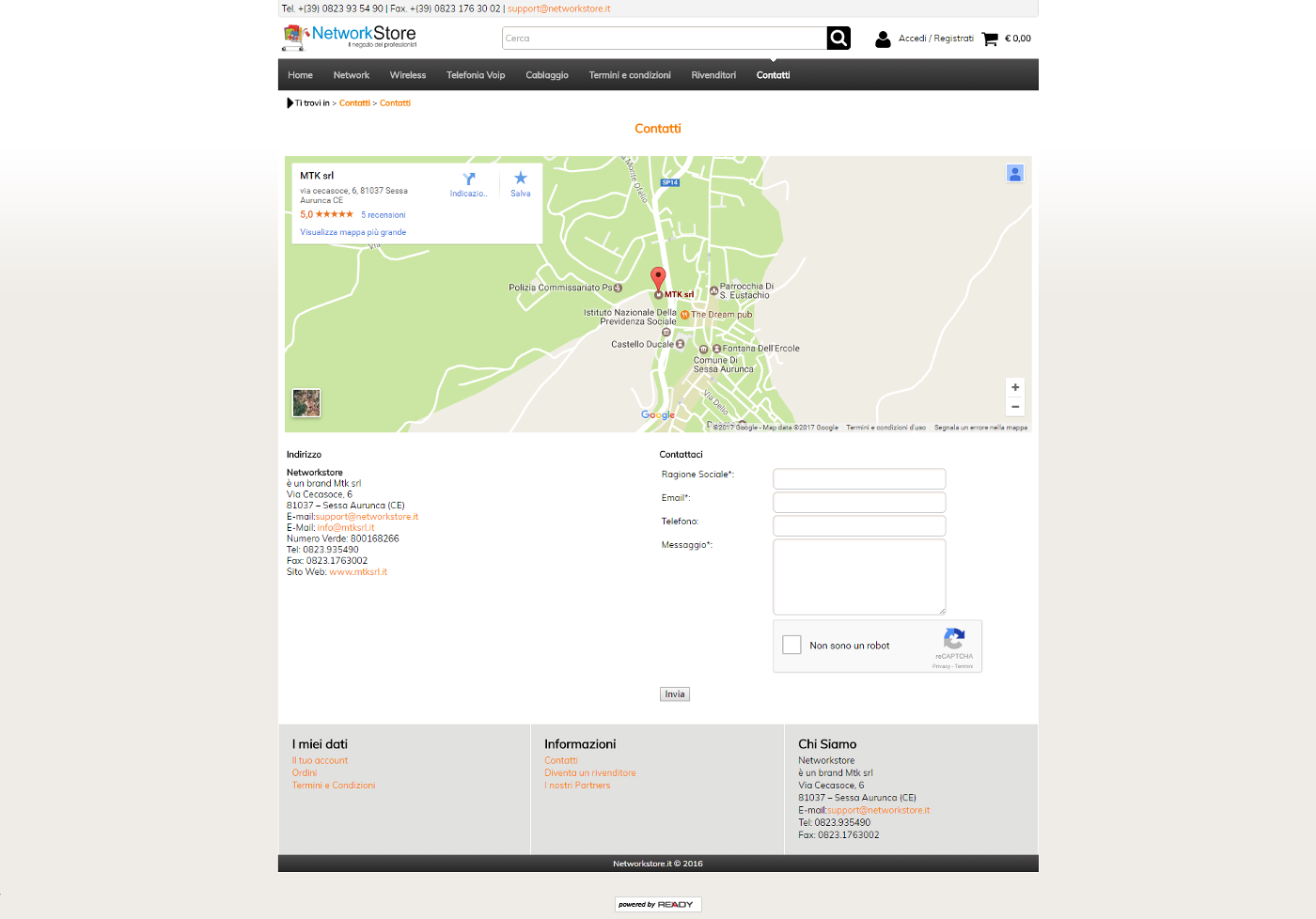
Task: Click the NetworkStore logo
Action: 350,37
